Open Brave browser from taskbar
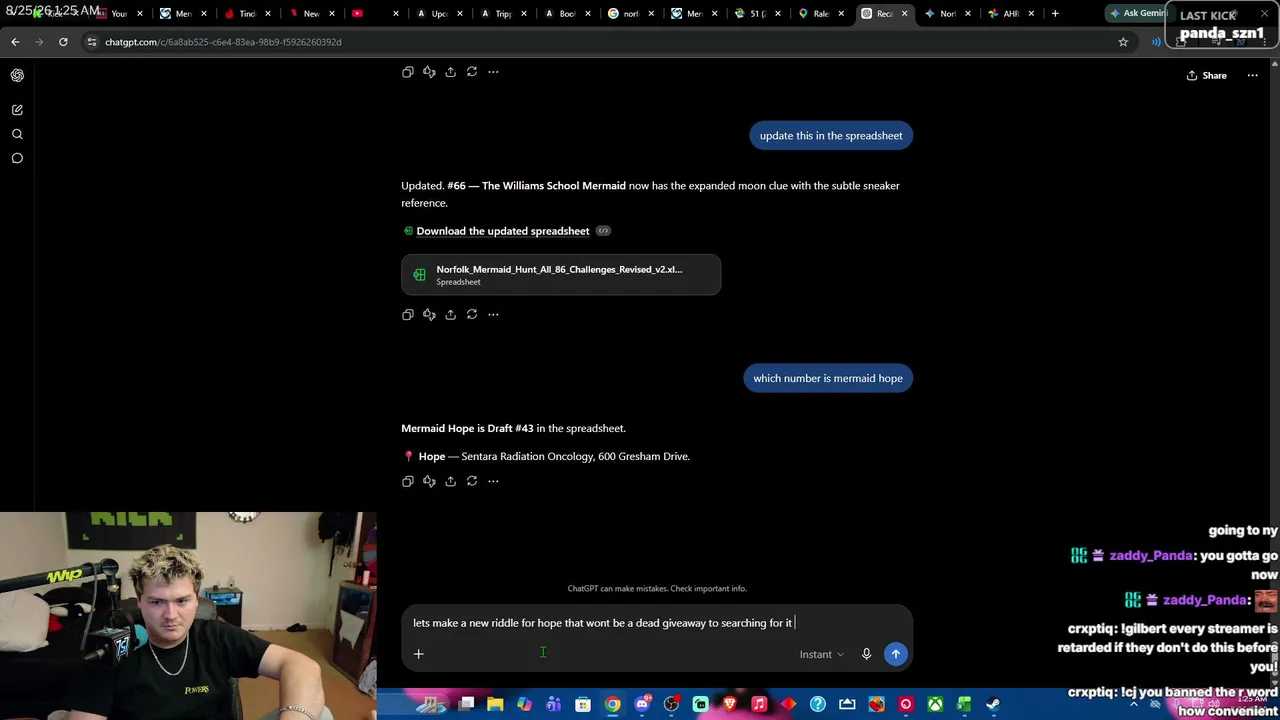Image resolution: width=1280 pixels, height=720 pixels. (x=730, y=705)
